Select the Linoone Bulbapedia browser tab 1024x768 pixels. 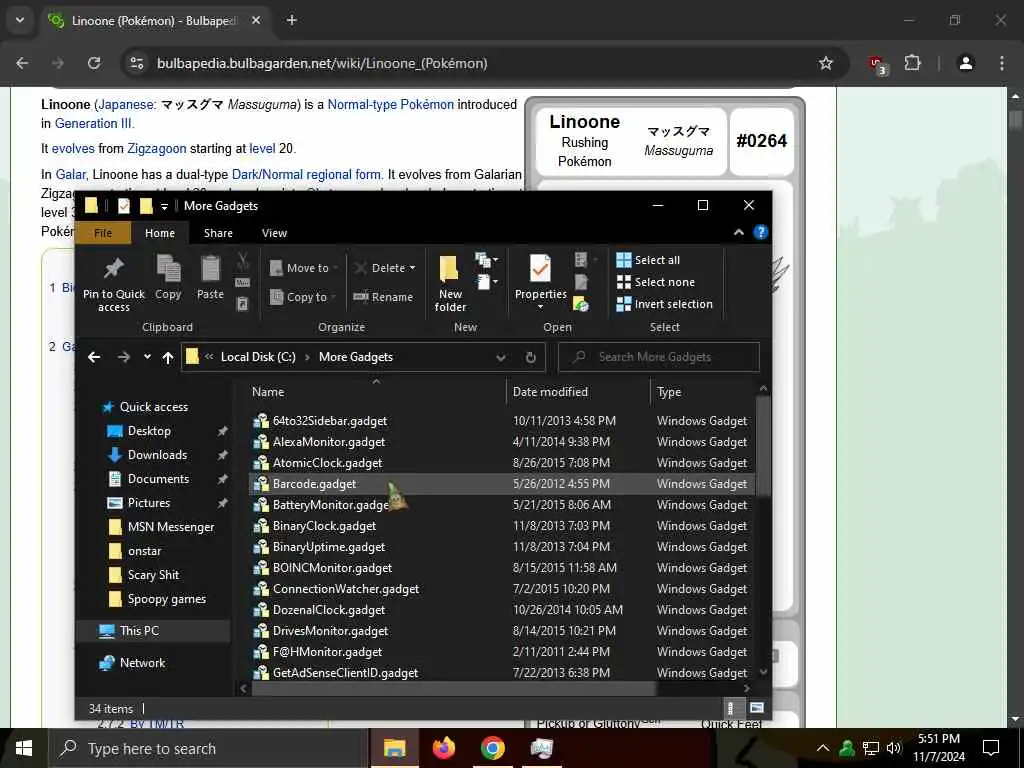coord(153,21)
